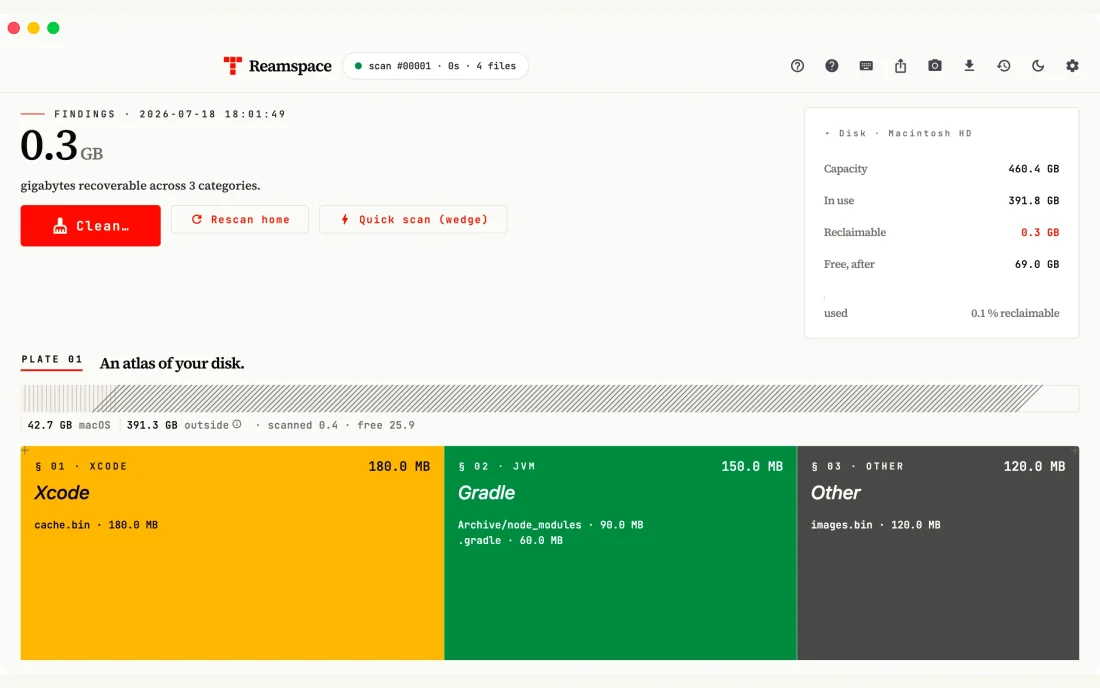Screen dimensions: 1100x688
Task: Select the gray Other treemap tile
Action: coord(938,553)
